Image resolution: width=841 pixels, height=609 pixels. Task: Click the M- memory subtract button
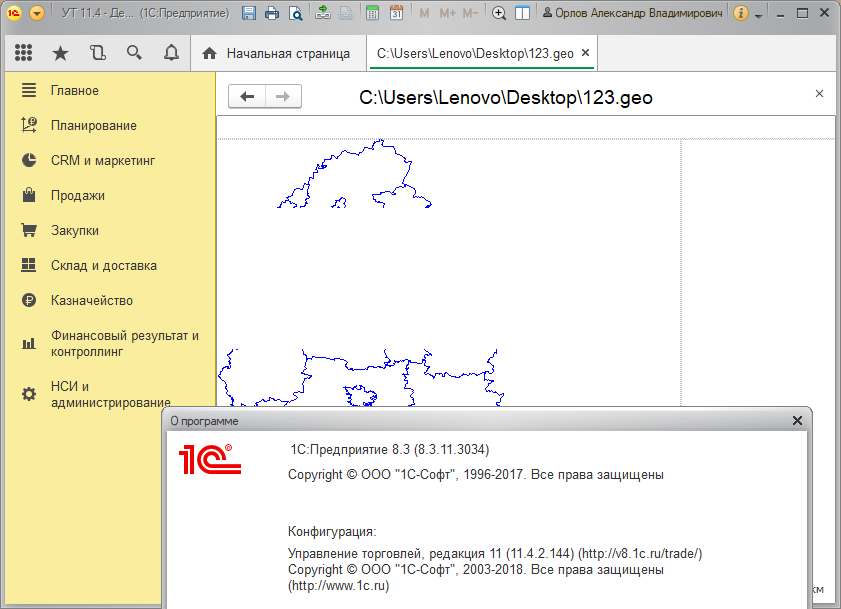(470, 13)
